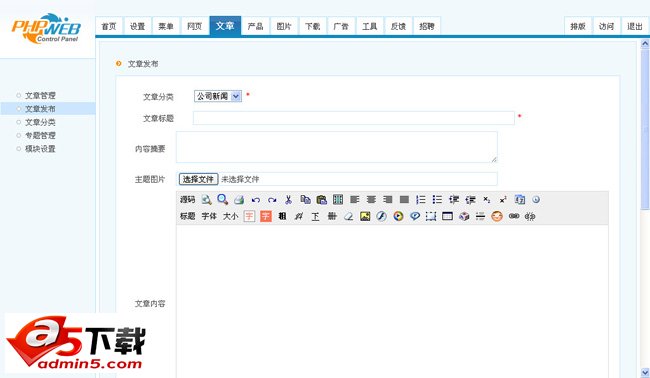Screen dimensions: 650x378
Task: Justify text in the editor
Action: click(x=404, y=200)
